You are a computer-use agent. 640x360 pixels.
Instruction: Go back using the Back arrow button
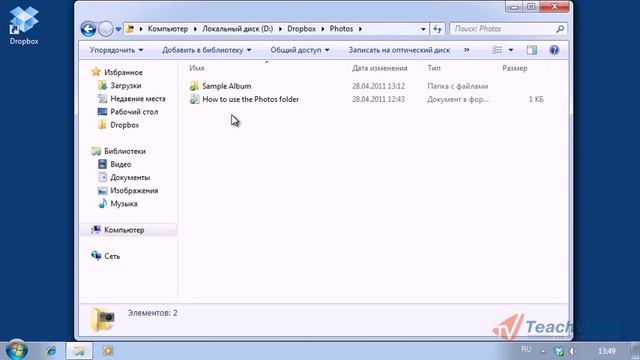pyautogui.click(x=88, y=29)
